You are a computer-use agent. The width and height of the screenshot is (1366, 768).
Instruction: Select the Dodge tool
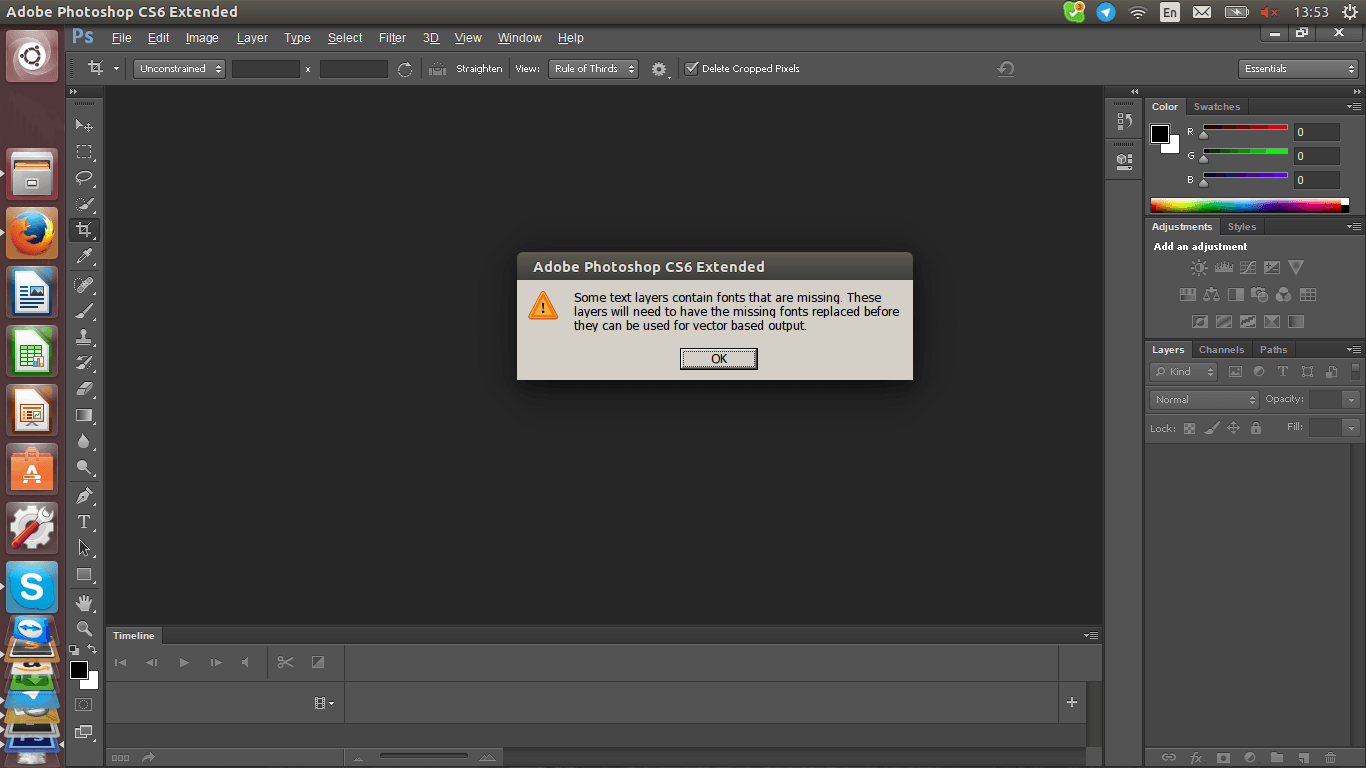click(85, 467)
